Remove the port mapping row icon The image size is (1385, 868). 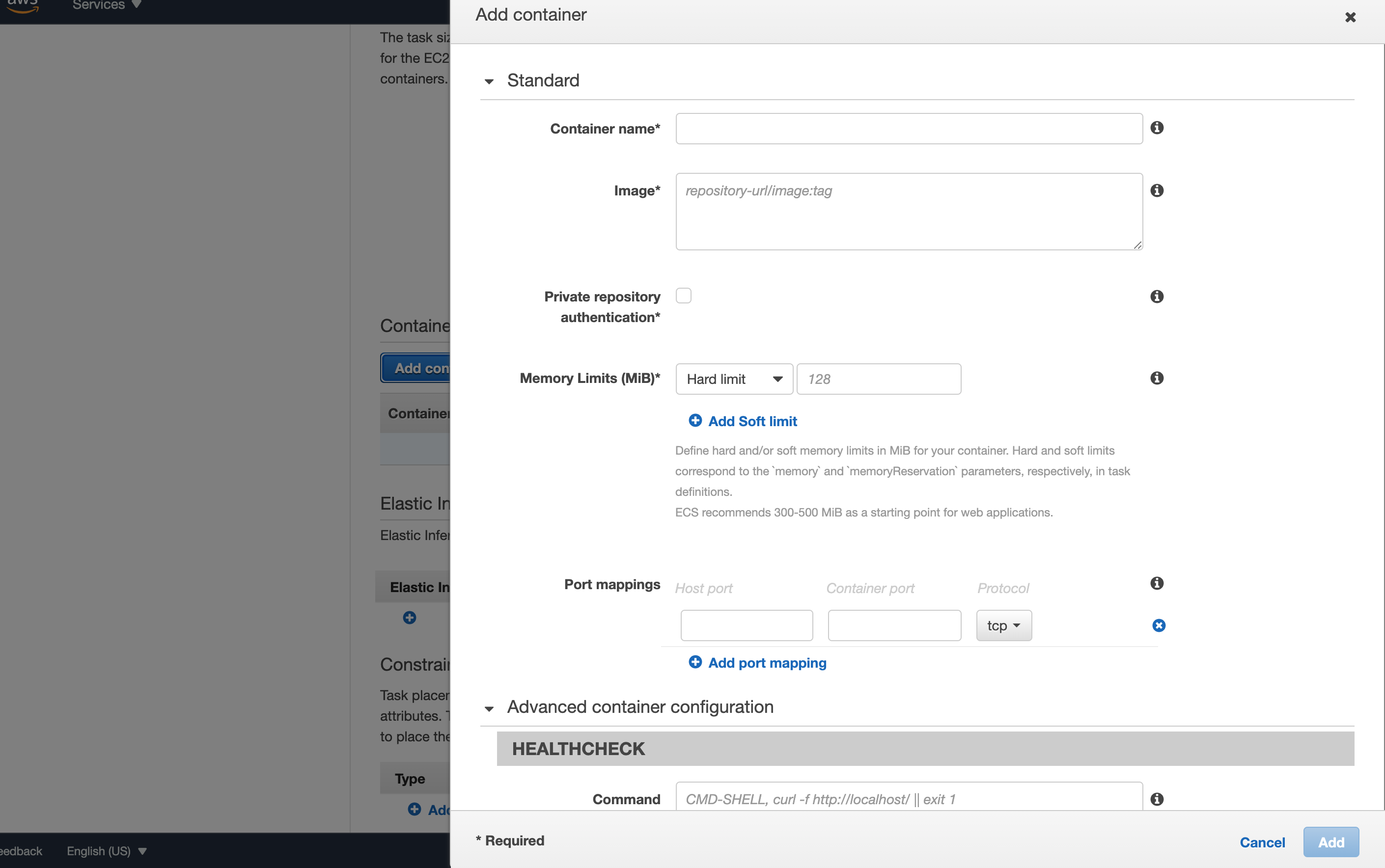pyautogui.click(x=1158, y=625)
